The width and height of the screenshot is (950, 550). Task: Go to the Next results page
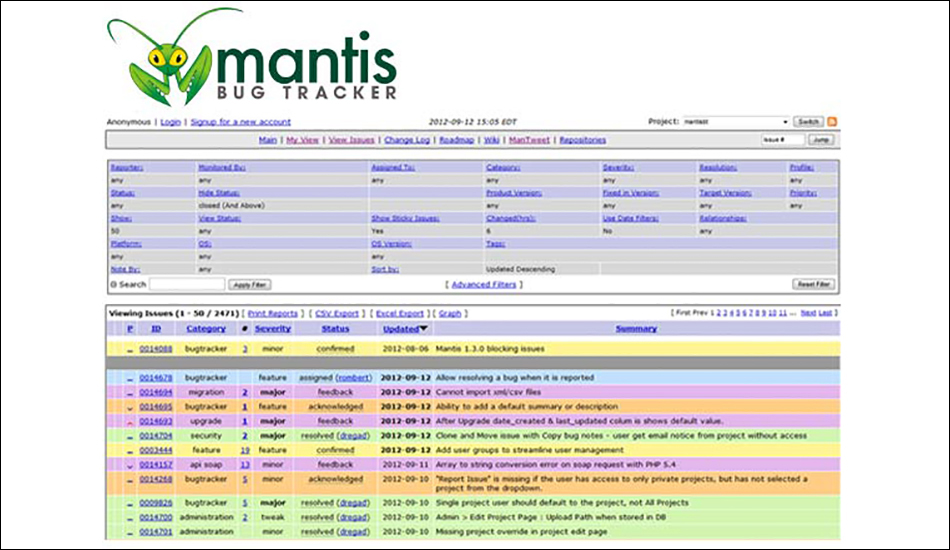tap(808, 313)
